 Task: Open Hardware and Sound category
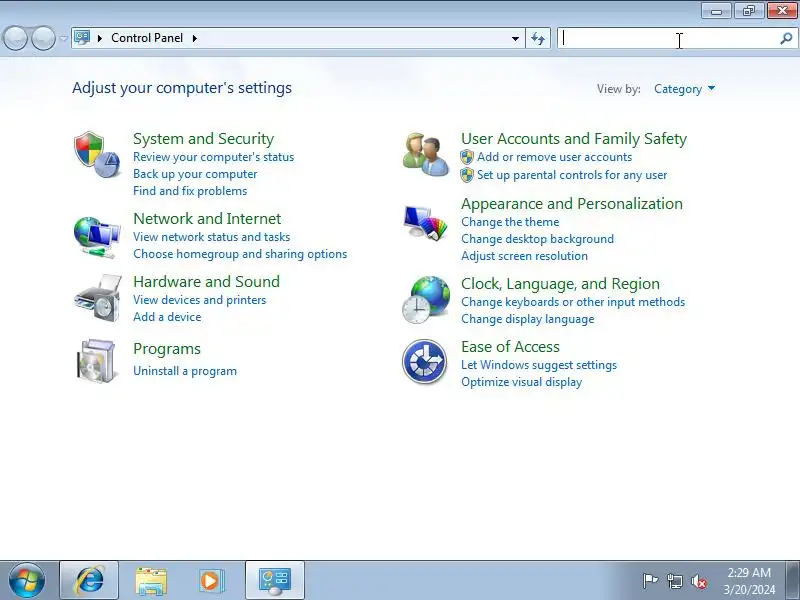206,282
